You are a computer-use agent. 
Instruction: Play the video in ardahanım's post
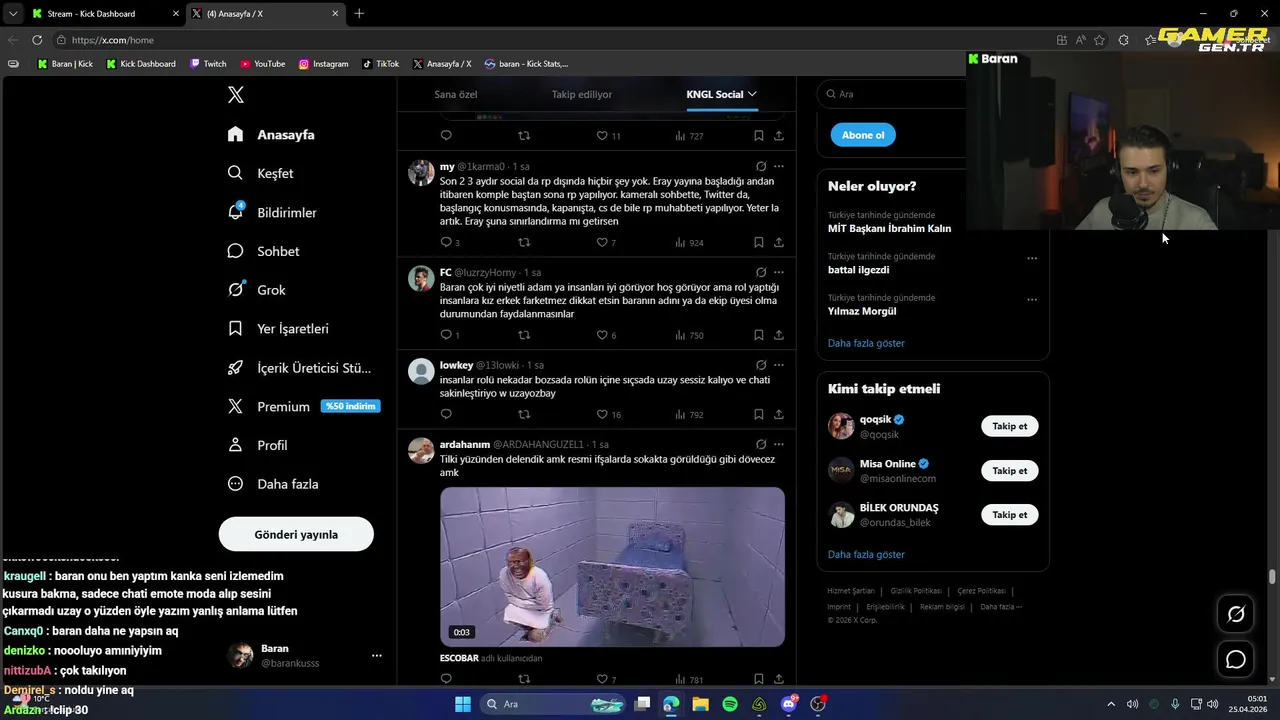[612, 567]
